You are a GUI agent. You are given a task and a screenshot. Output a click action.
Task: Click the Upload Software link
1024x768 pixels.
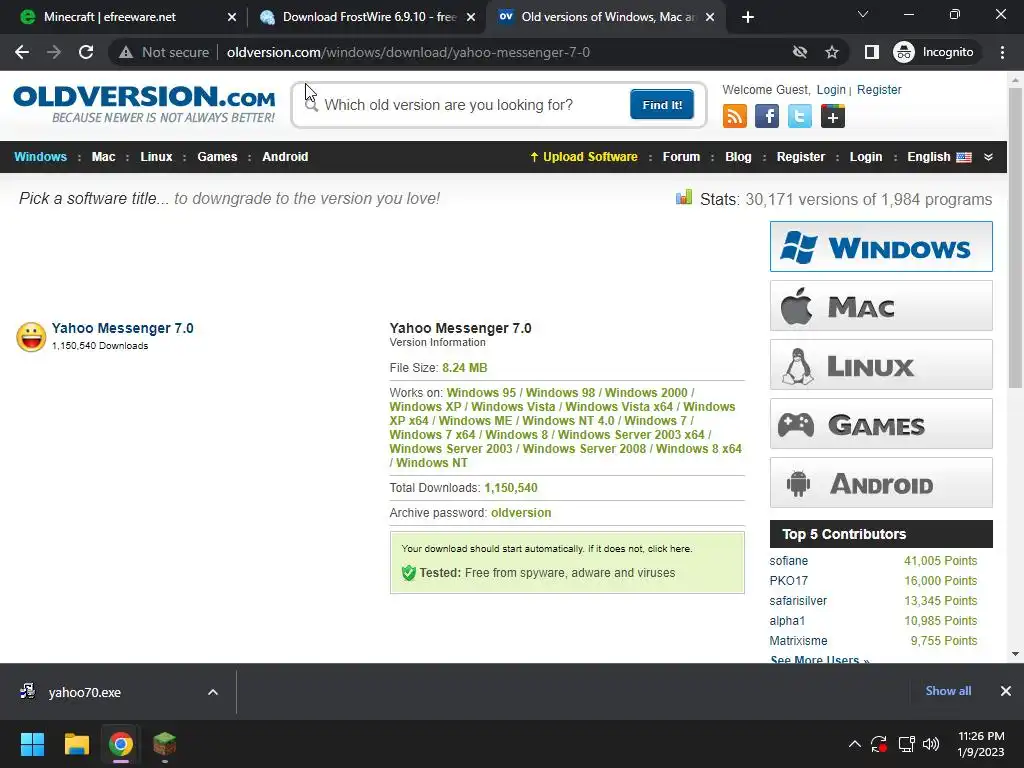[x=583, y=157]
